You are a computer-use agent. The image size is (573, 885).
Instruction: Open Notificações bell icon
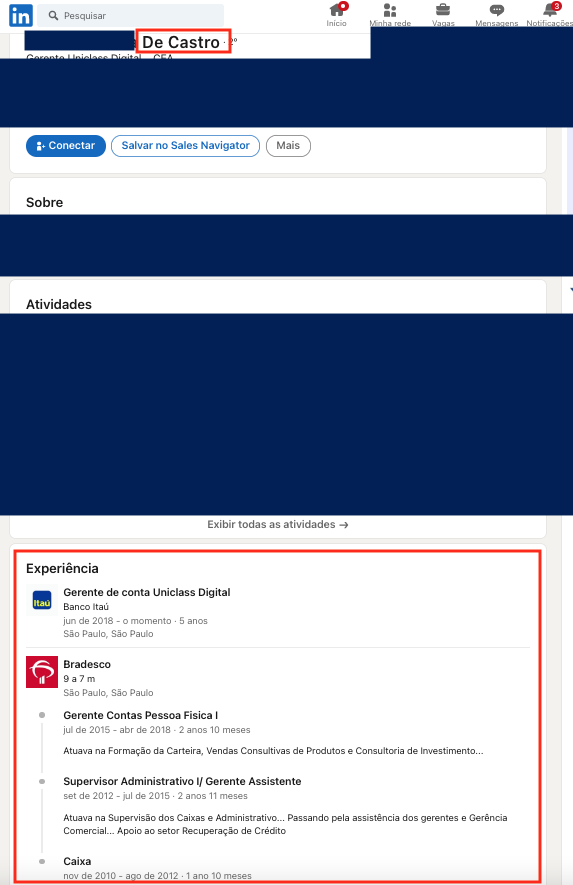pos(550,10)
